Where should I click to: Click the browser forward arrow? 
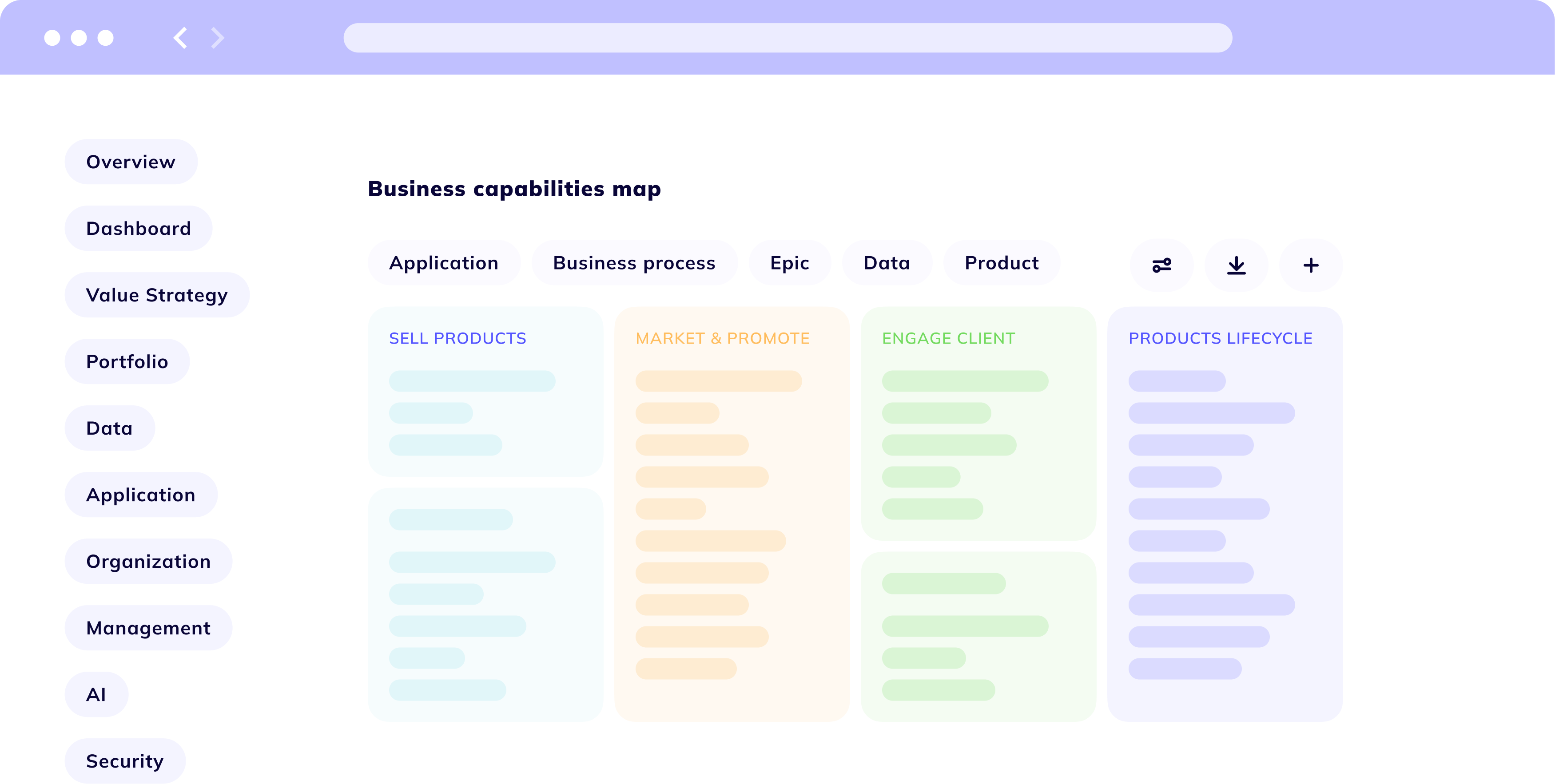[x=217, y=38]
